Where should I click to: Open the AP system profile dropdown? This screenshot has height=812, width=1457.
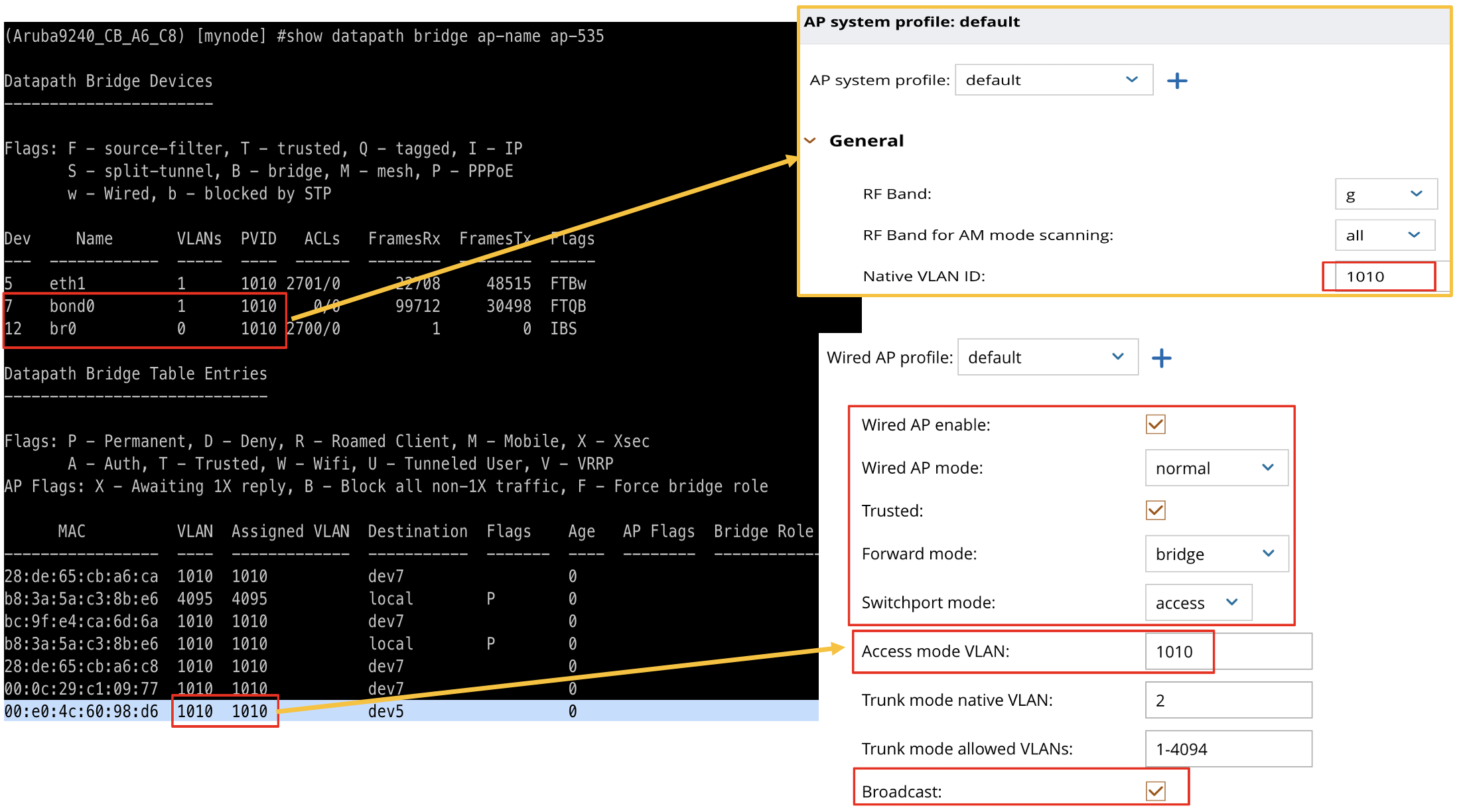pos(1054,80)
